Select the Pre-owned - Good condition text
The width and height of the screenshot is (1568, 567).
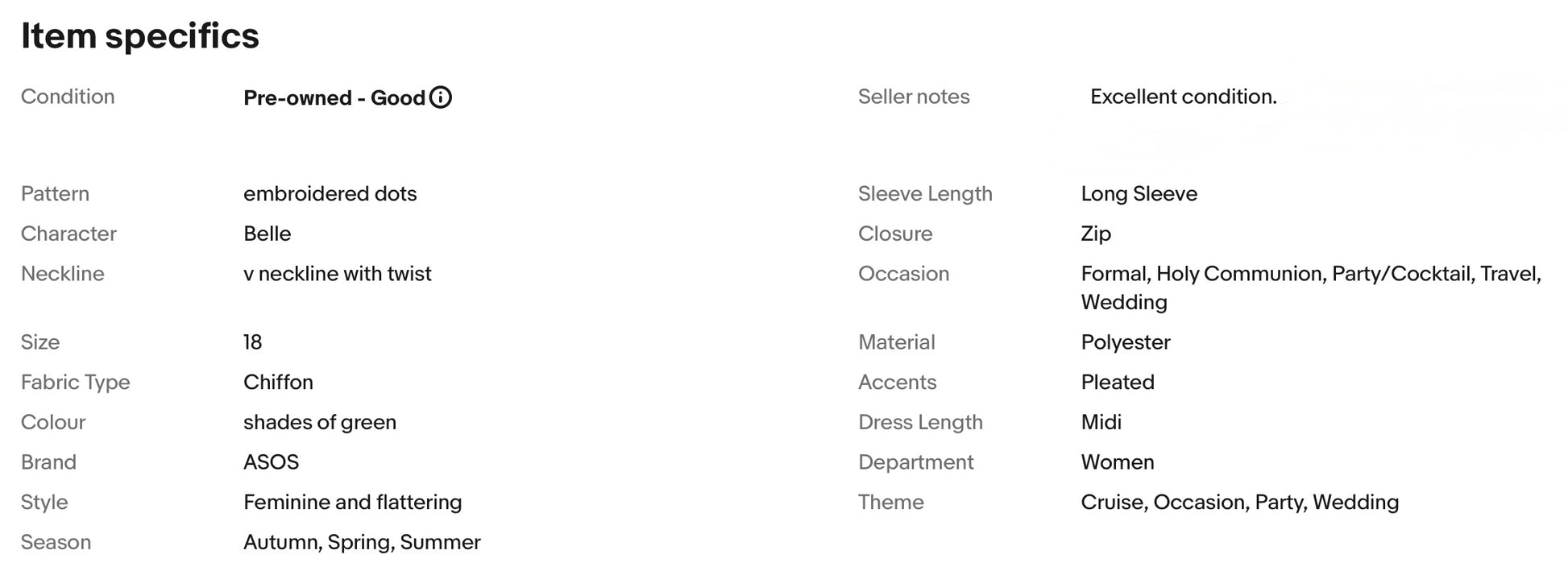[x=334, y=98]
